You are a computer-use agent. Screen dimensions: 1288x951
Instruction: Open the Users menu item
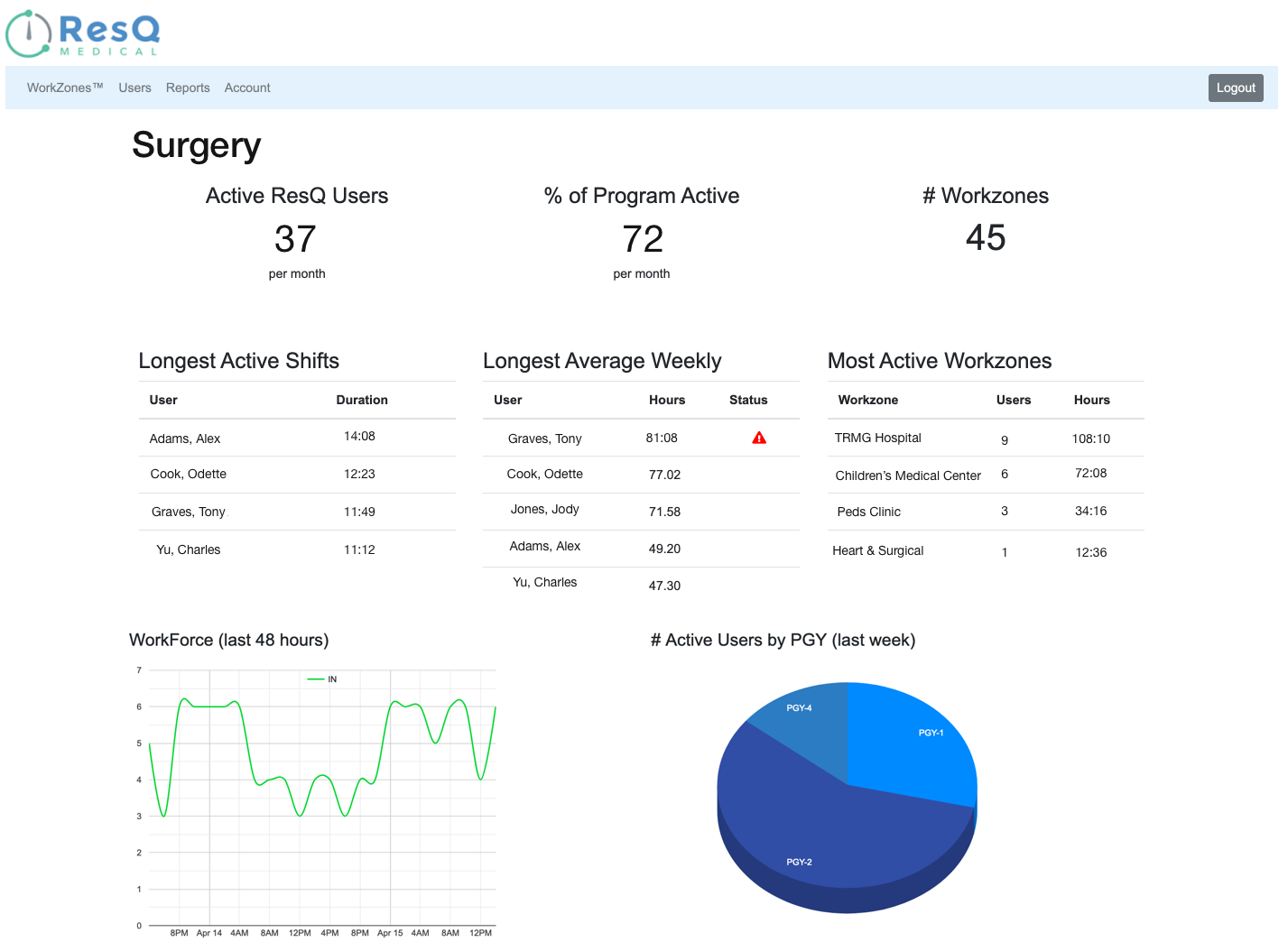coord(134,88)
